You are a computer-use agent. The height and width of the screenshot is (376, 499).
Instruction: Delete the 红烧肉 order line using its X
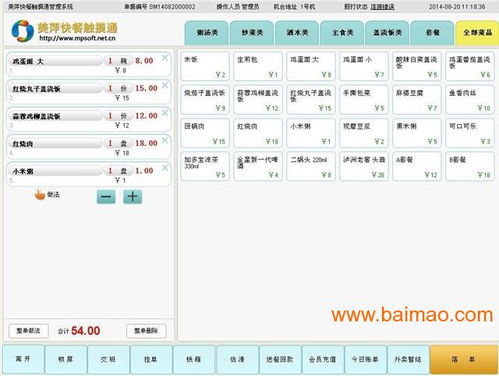165,141
